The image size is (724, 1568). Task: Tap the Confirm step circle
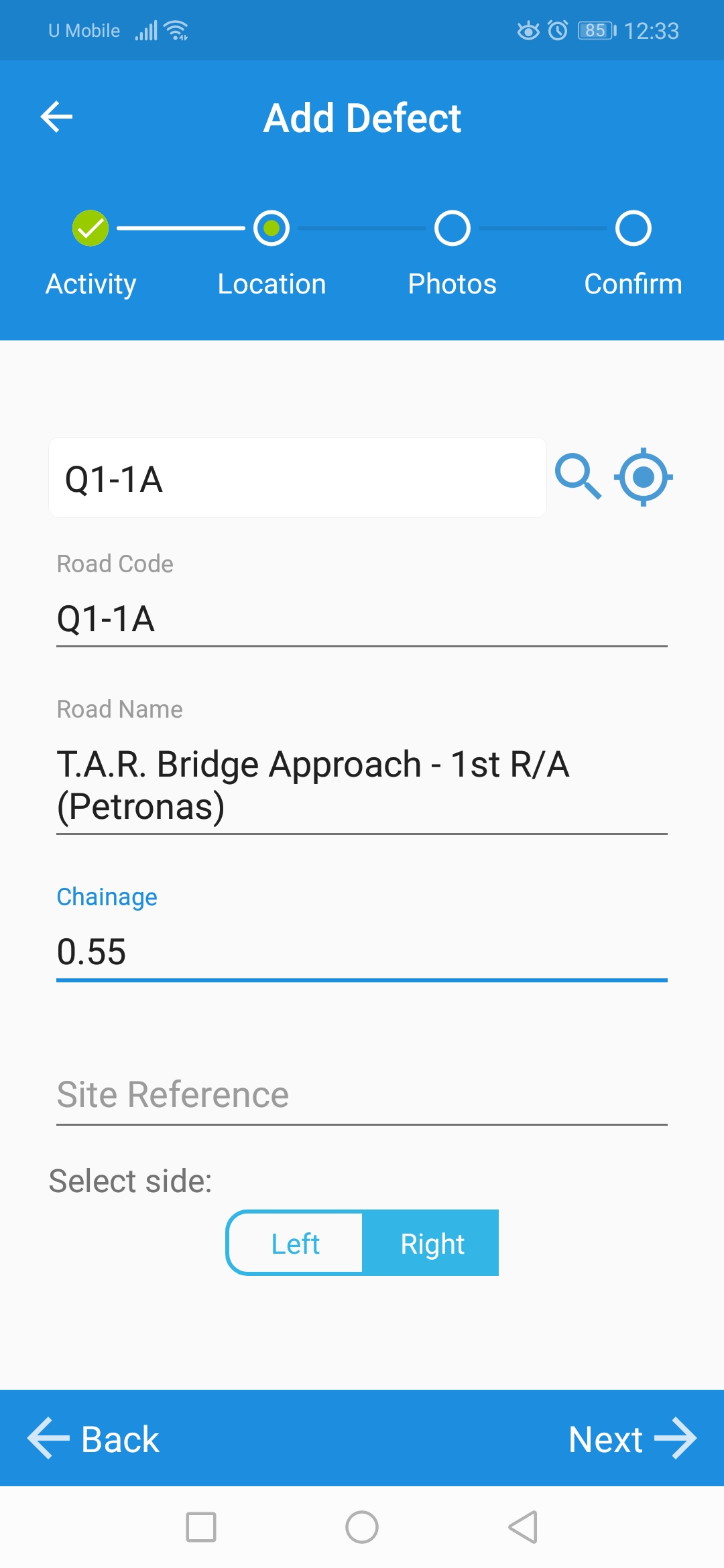tap(633, 228)
